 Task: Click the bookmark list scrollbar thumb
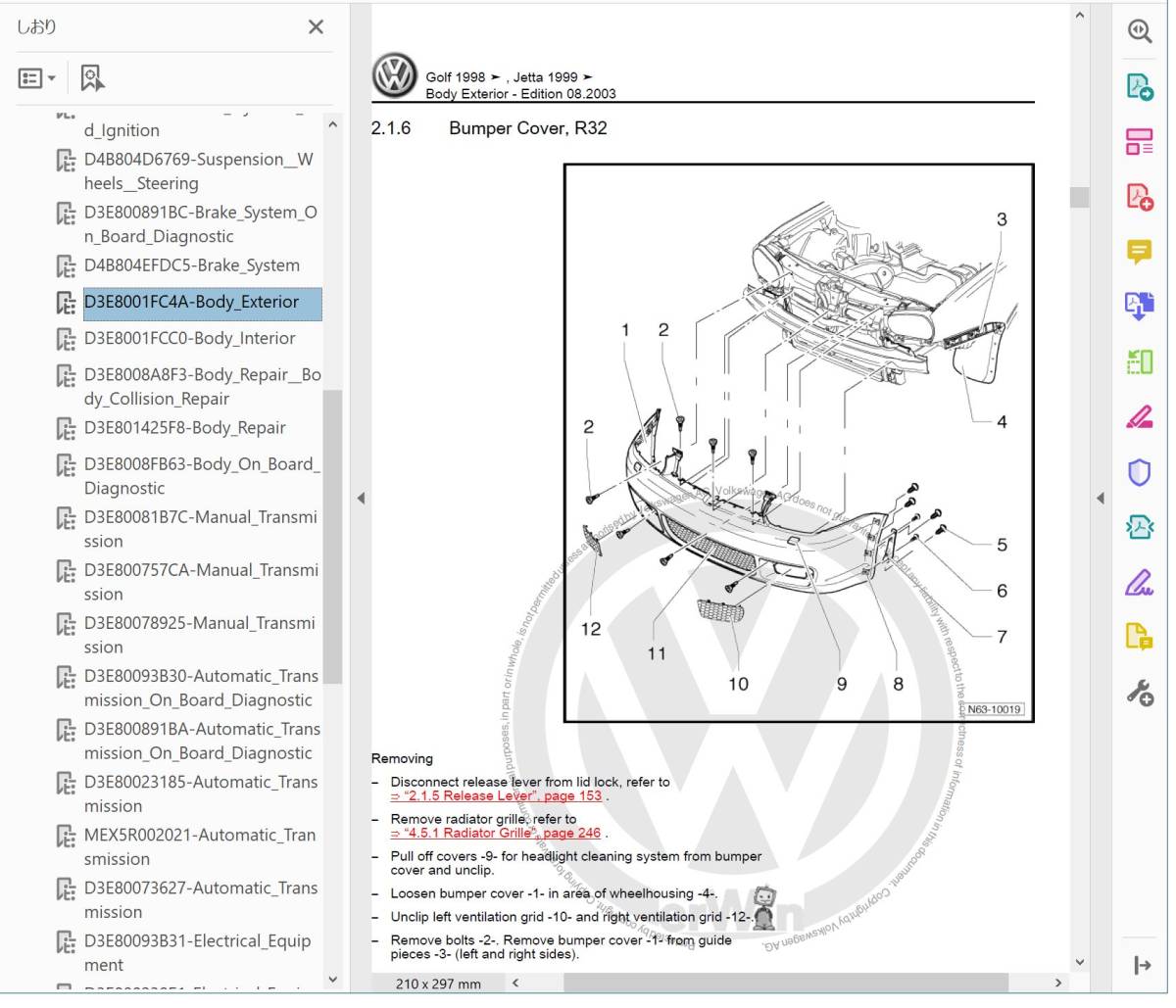[332, 536]
